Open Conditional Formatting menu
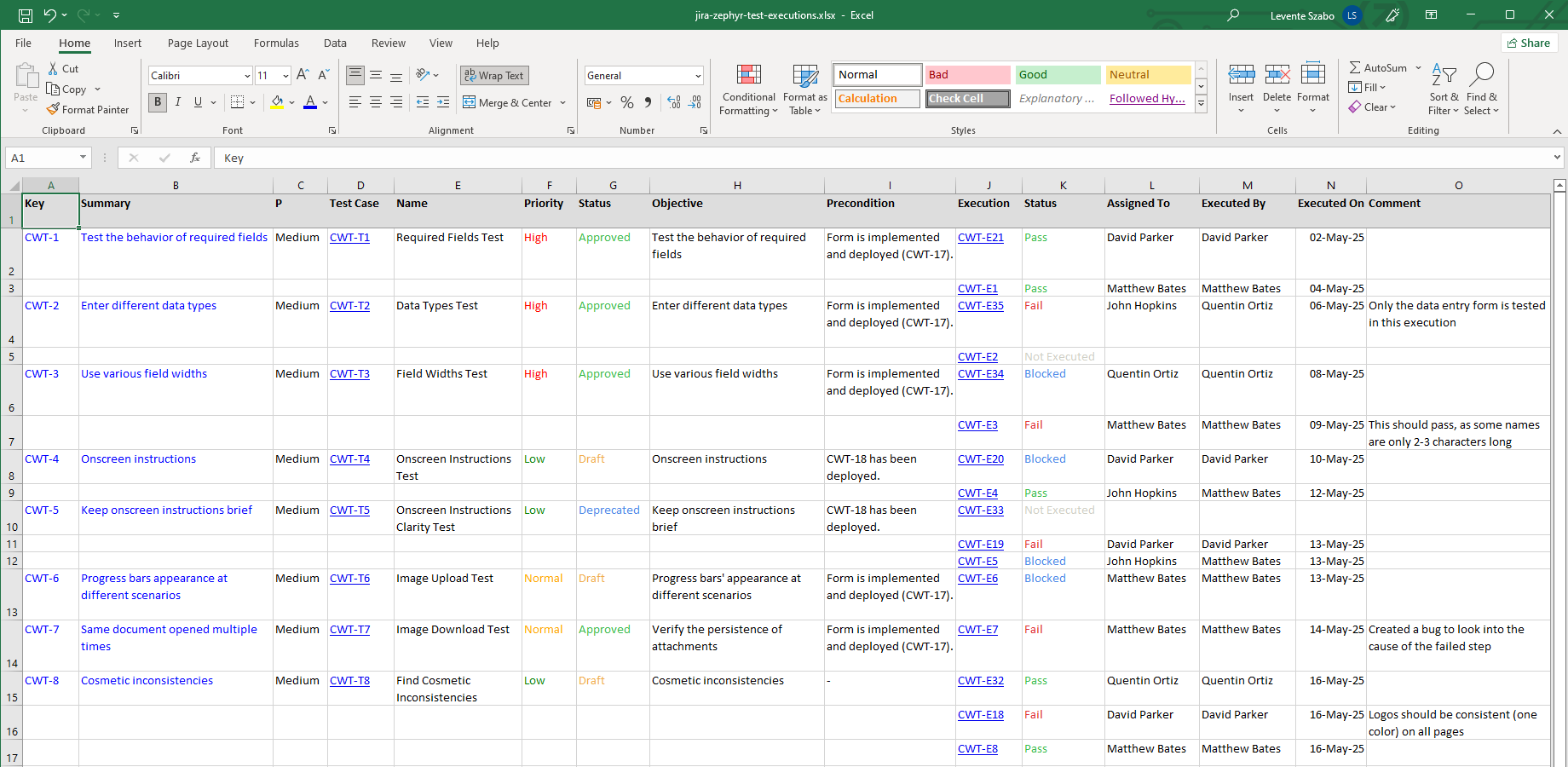The height and width of the screenshot is (767, 1568). pyautogui.click(x=748, y=89)
